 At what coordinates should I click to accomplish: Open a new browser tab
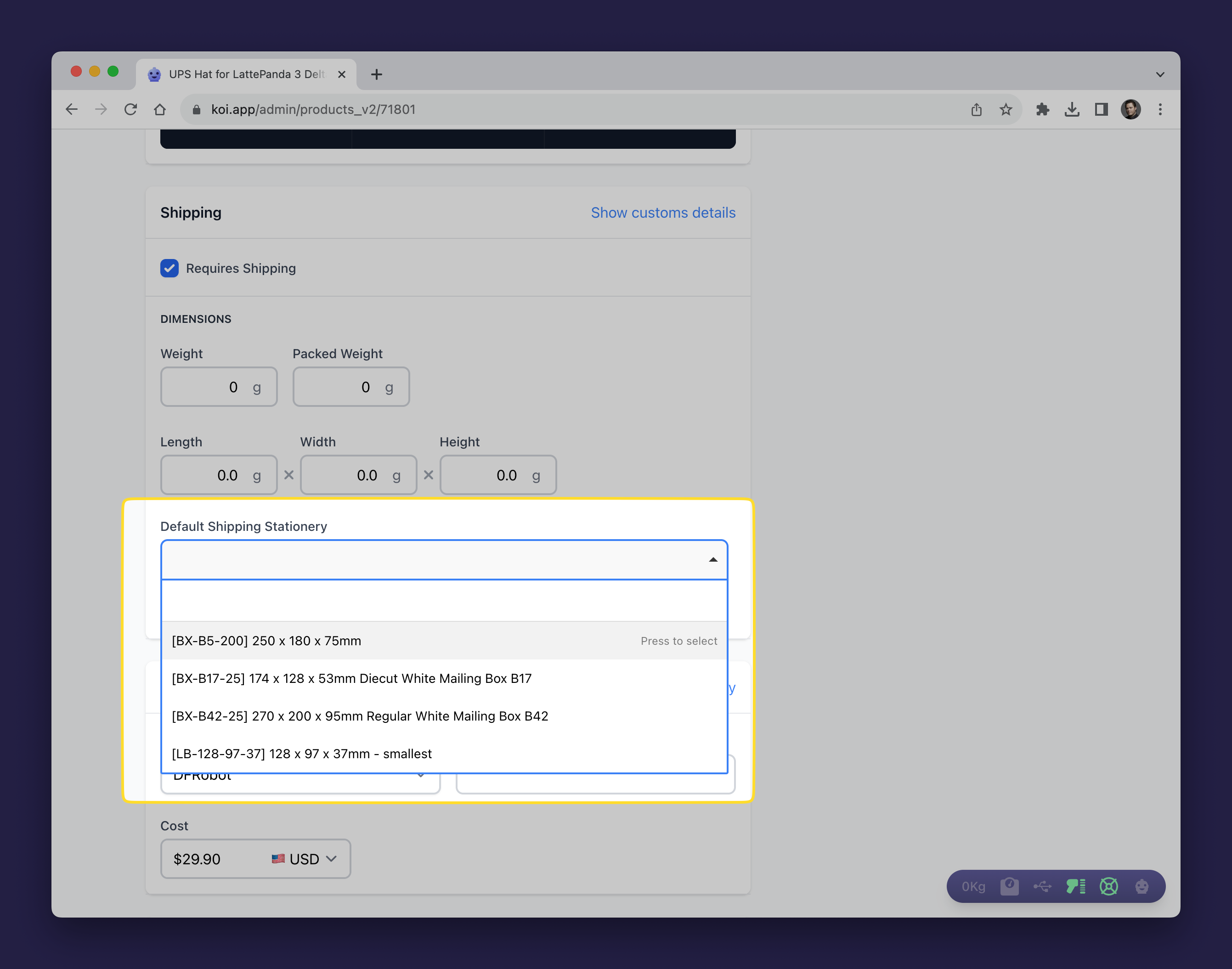point(376,74)
